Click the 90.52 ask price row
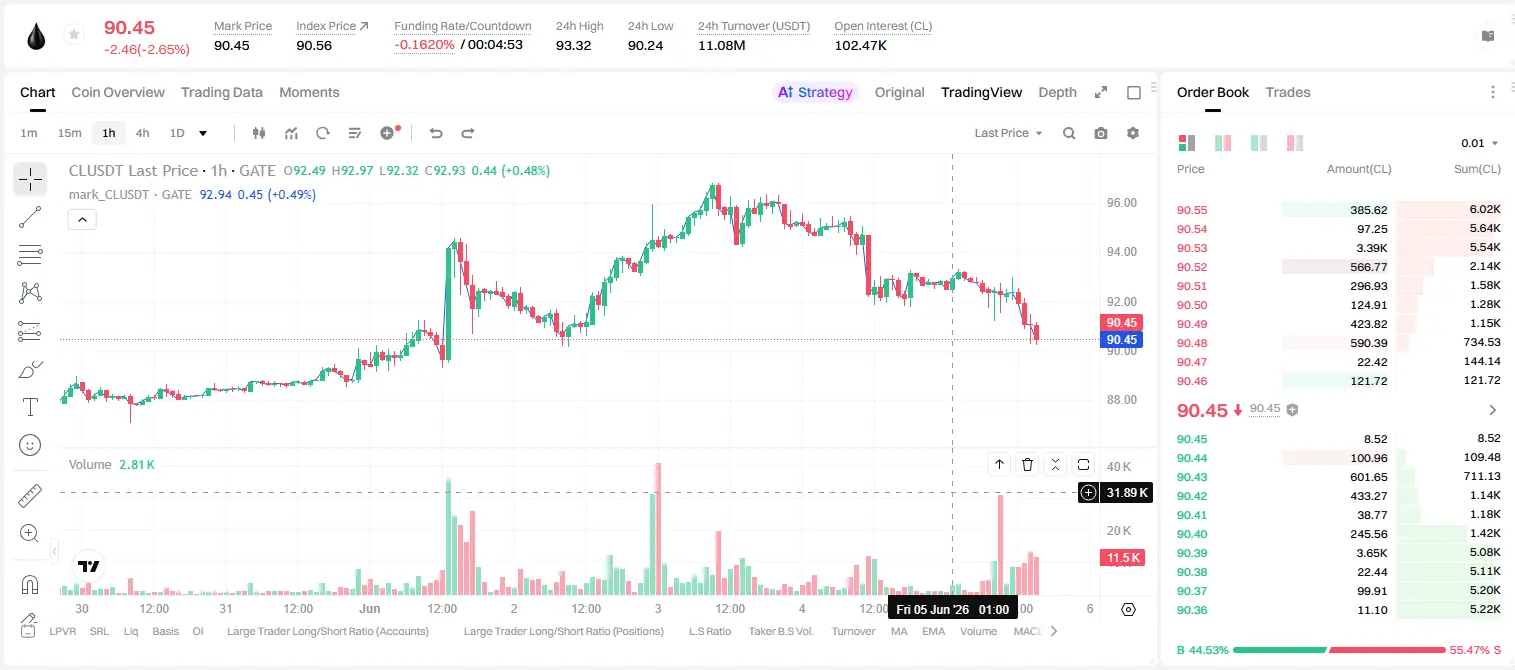Image resolution: width=1515 pixels, height=670 pixels. click(1339, 267)
